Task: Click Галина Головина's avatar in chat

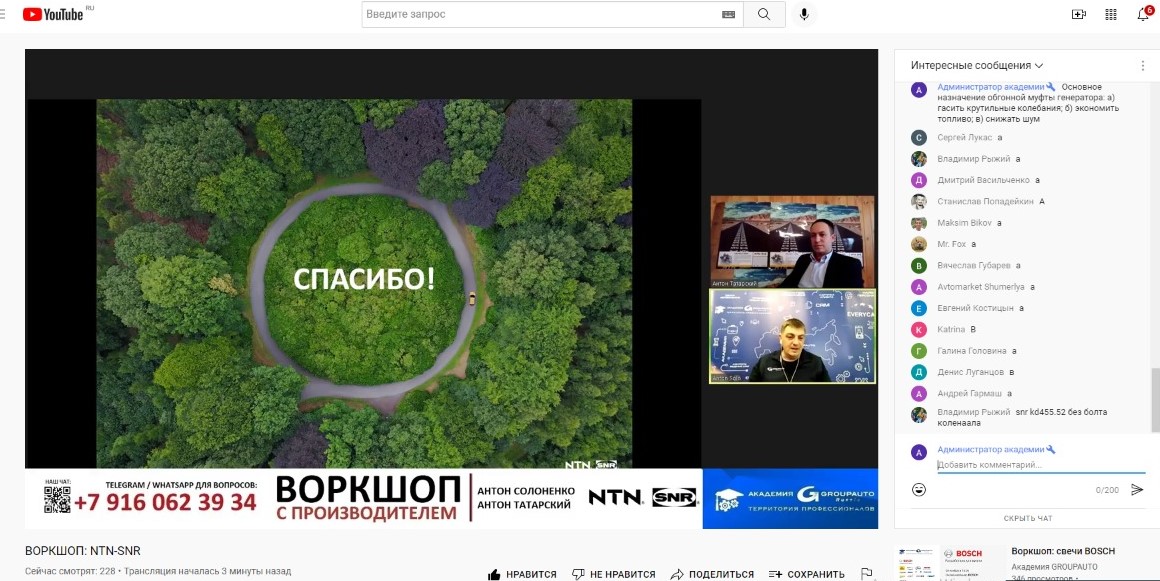Action: pyautogui.click(x=919, y=351)
